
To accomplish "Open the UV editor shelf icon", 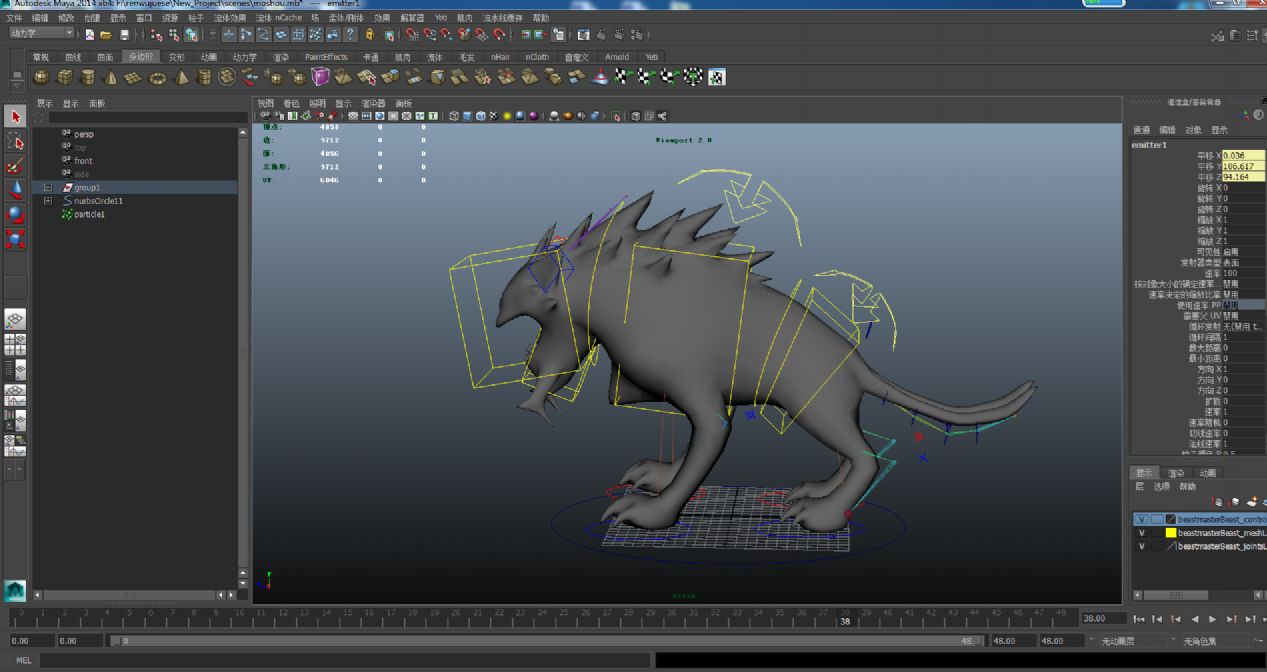I will pyautogui.click(x=717, y=77).
